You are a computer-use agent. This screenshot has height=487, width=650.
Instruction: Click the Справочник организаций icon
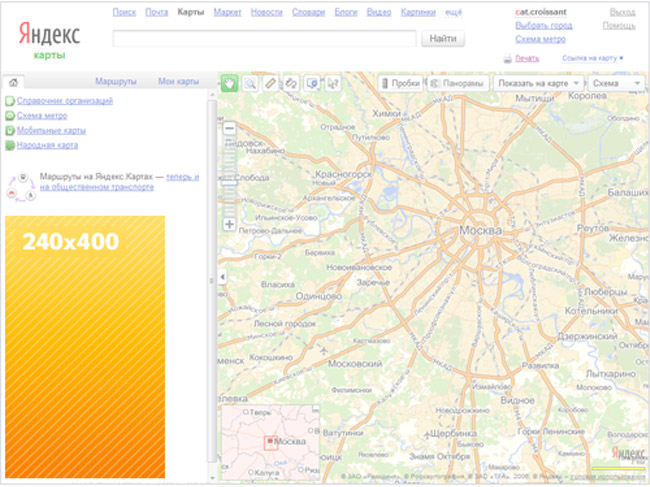[10, 101]
